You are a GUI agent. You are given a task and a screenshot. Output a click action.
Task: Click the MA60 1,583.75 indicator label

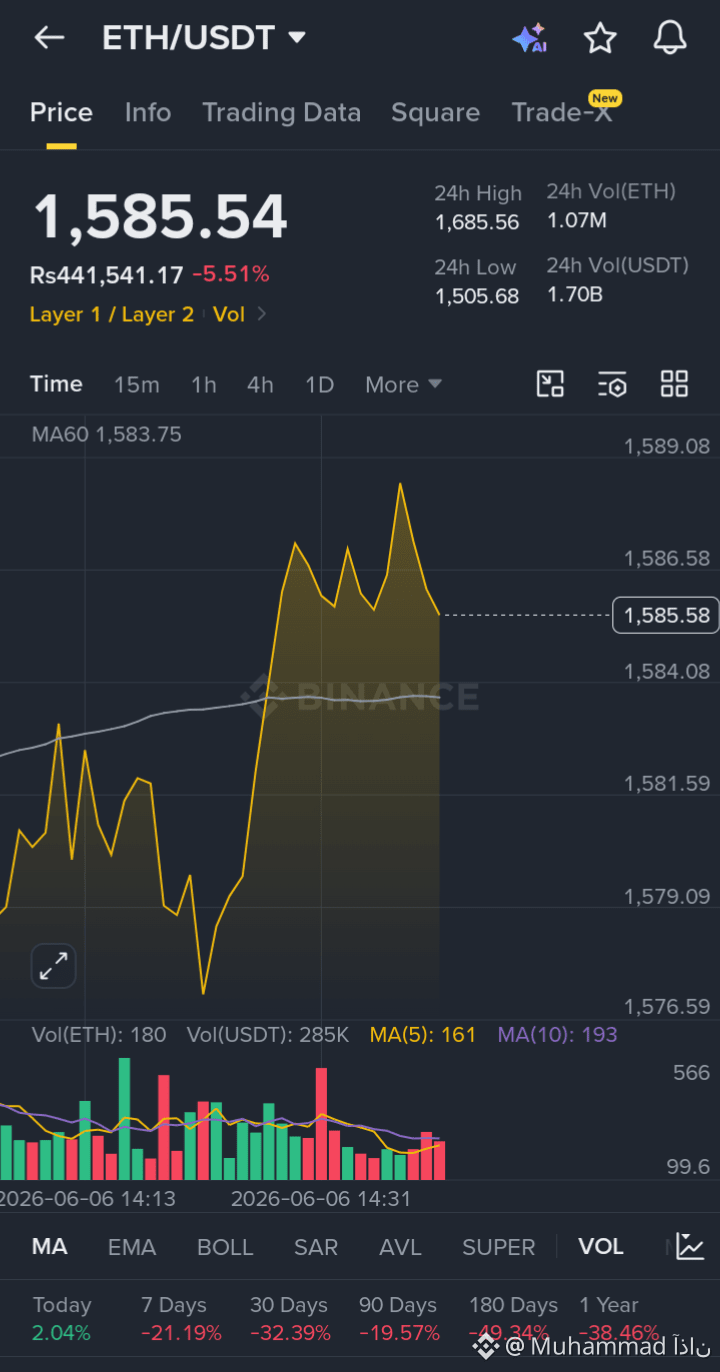pos(106,434)
